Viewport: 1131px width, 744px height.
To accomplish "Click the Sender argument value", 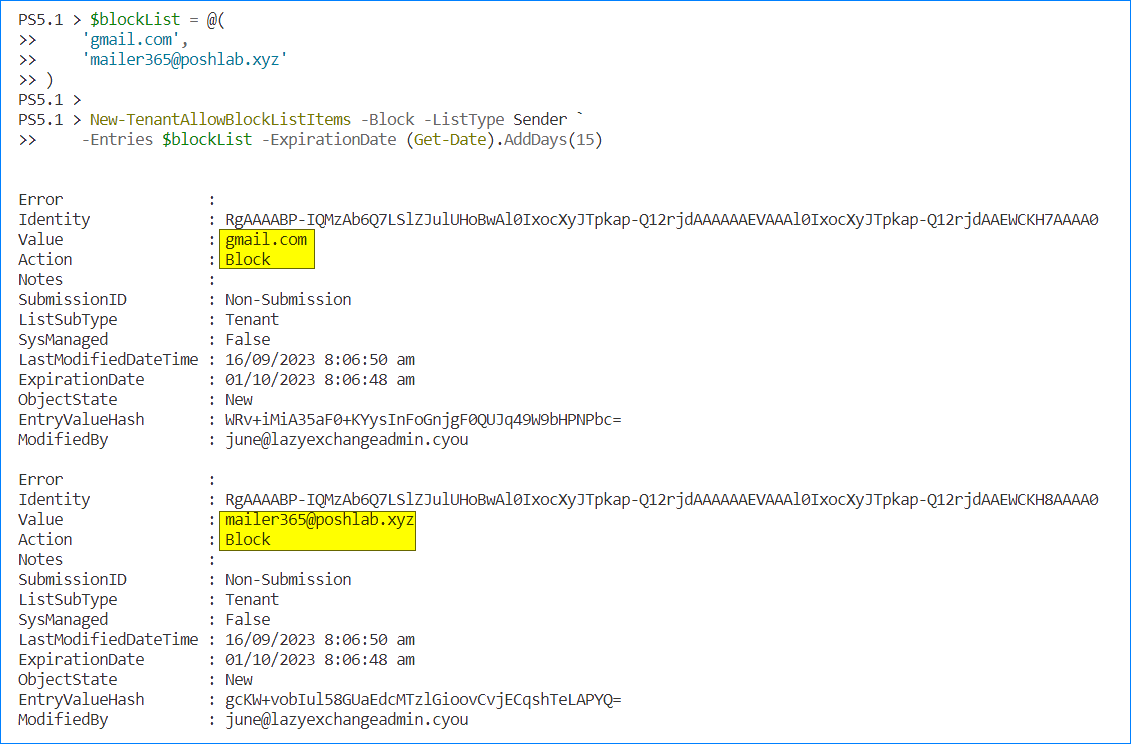I will click(540, 119).
